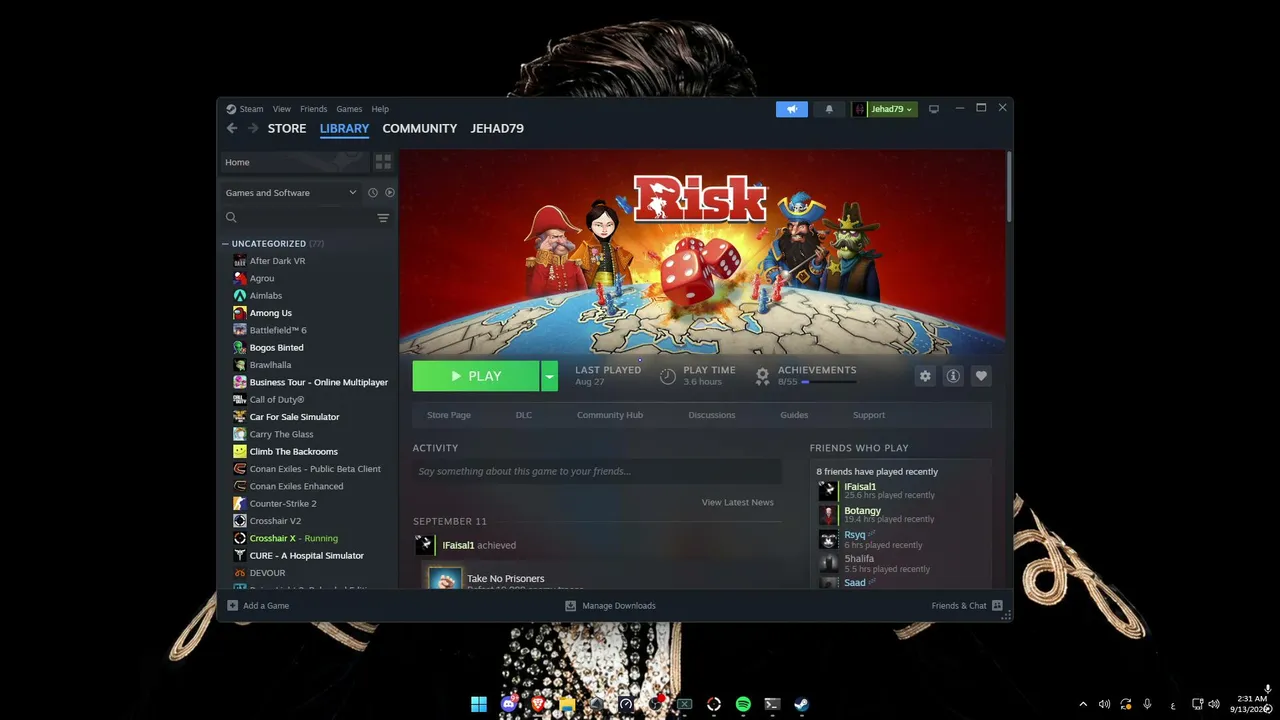Open Risk Support link
1280x720 pixels.
[x=869, y=415]
